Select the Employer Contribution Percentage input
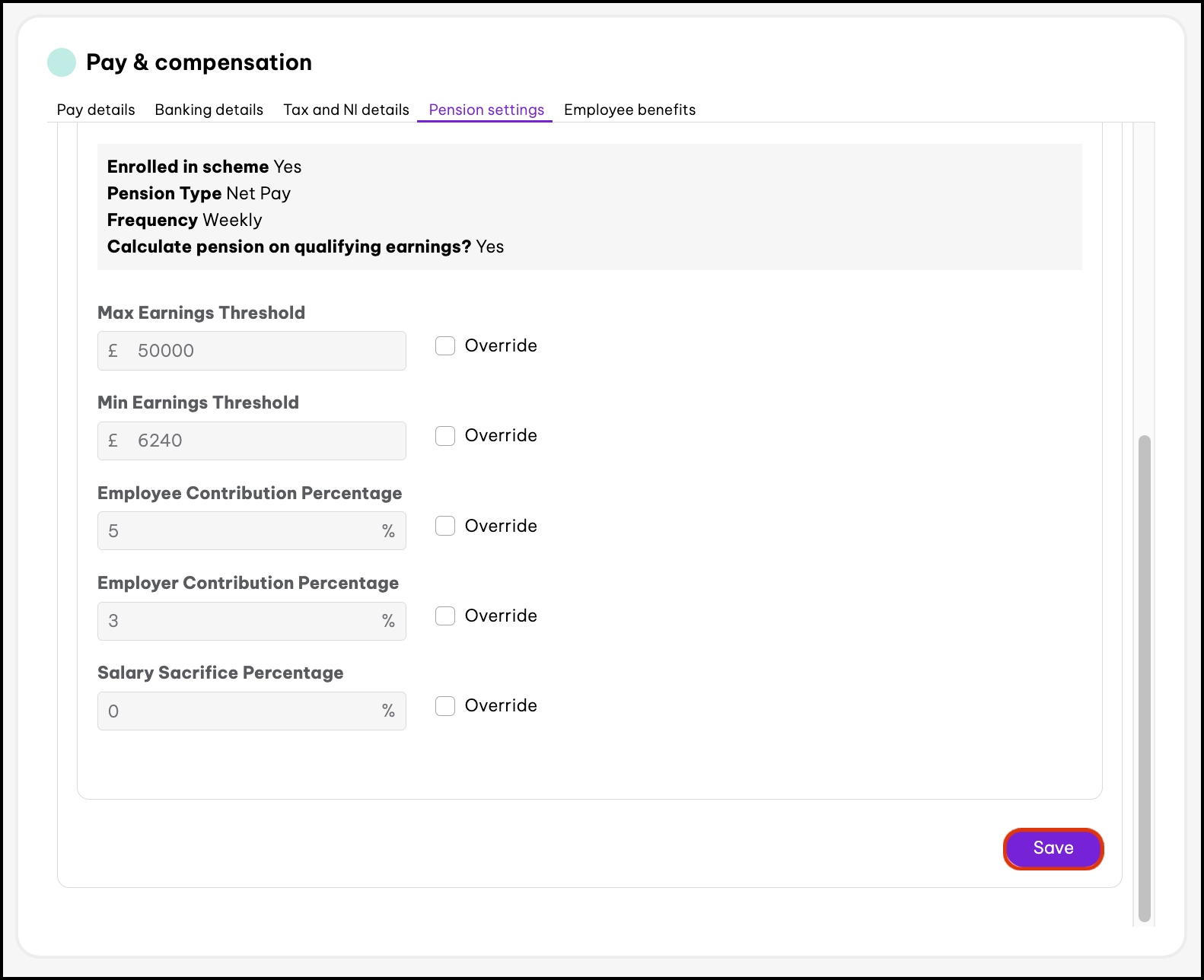This screenshot has width=1204, height=980. [244, 622]
